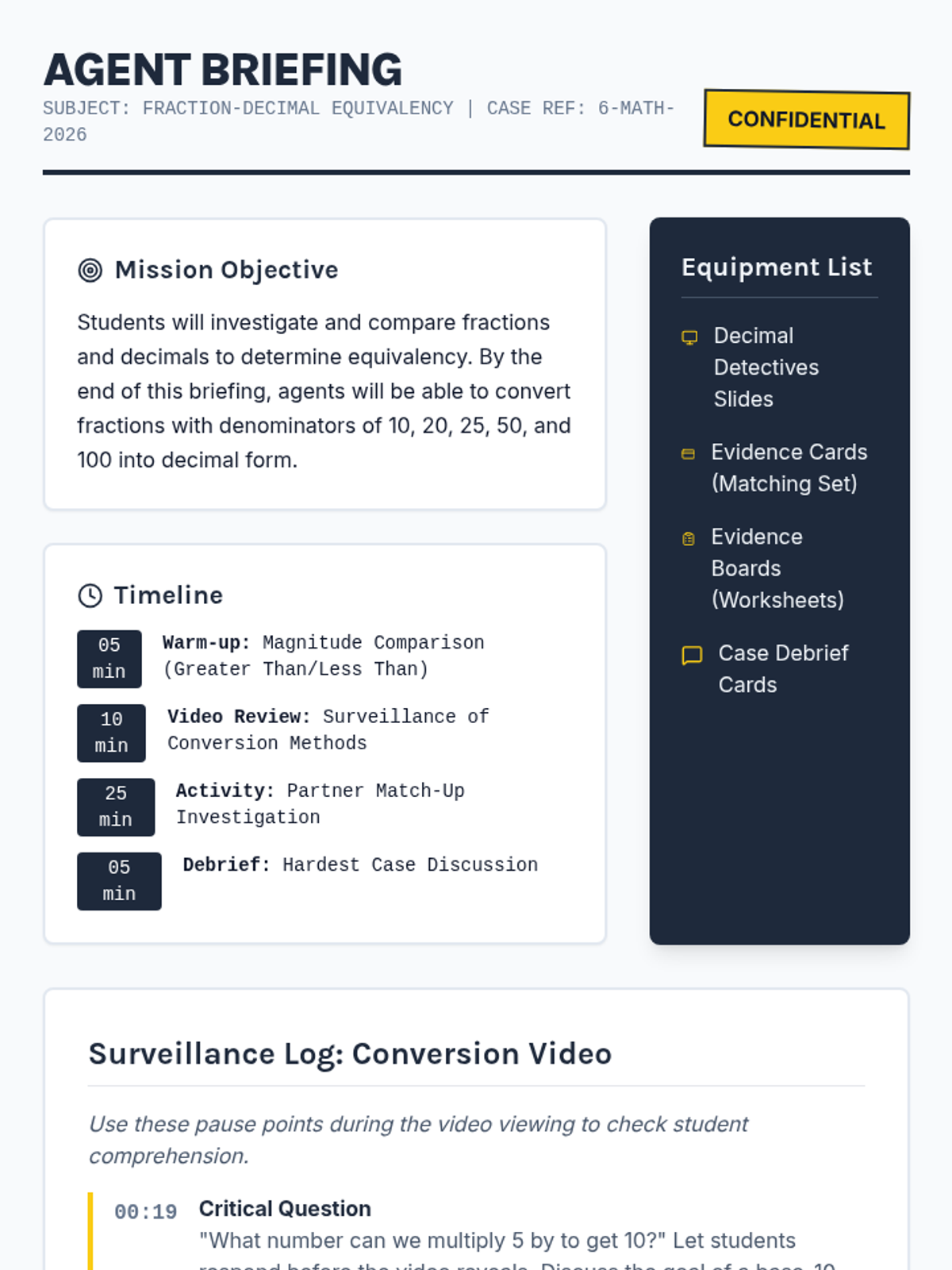Click the Critical Question heading
This screenshot has height=1270, width=952.
click(x=285, y=1208)
